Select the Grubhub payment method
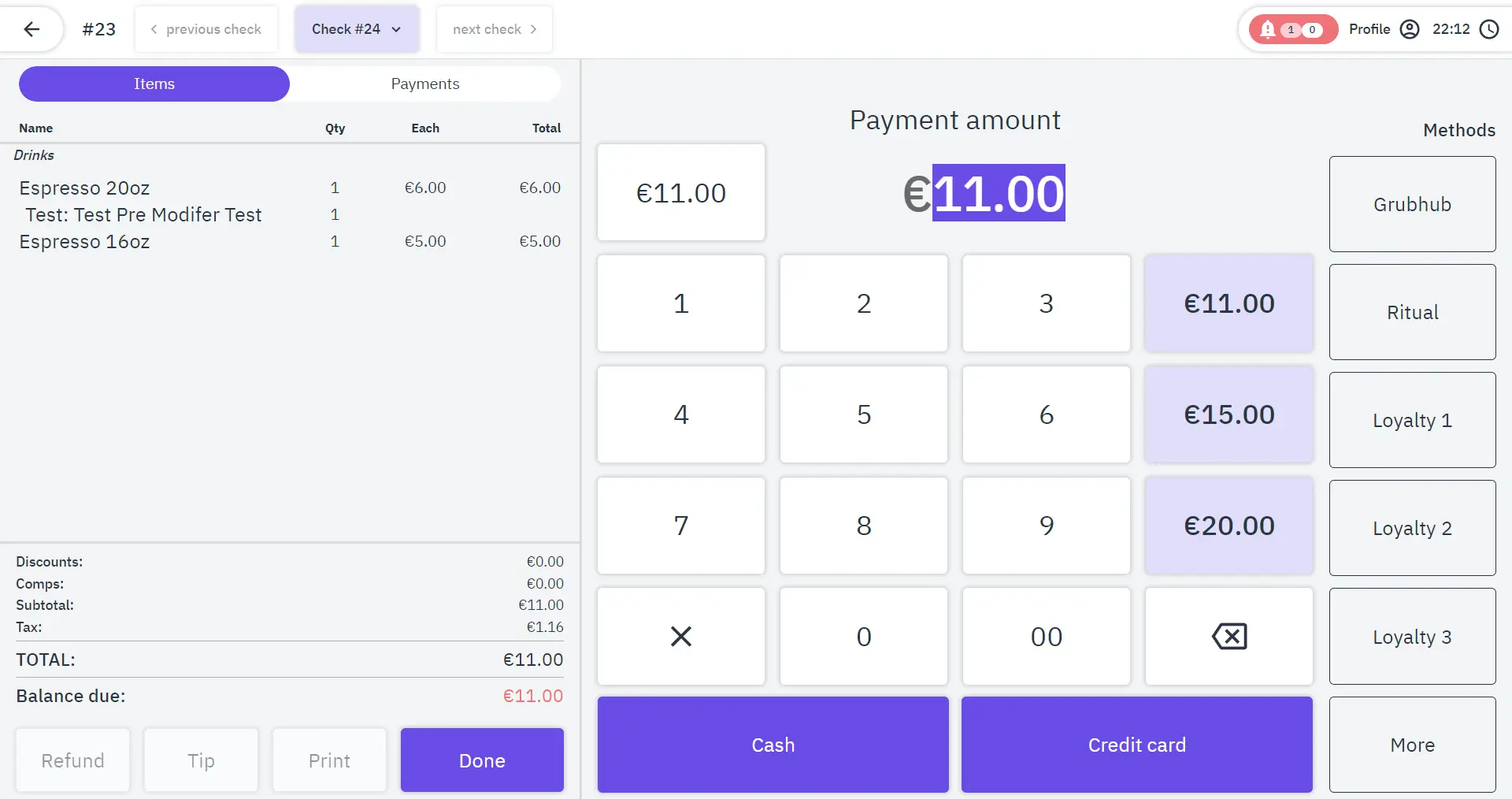The width and height of the screenshot is (1512, 799). pos(1412,204)
